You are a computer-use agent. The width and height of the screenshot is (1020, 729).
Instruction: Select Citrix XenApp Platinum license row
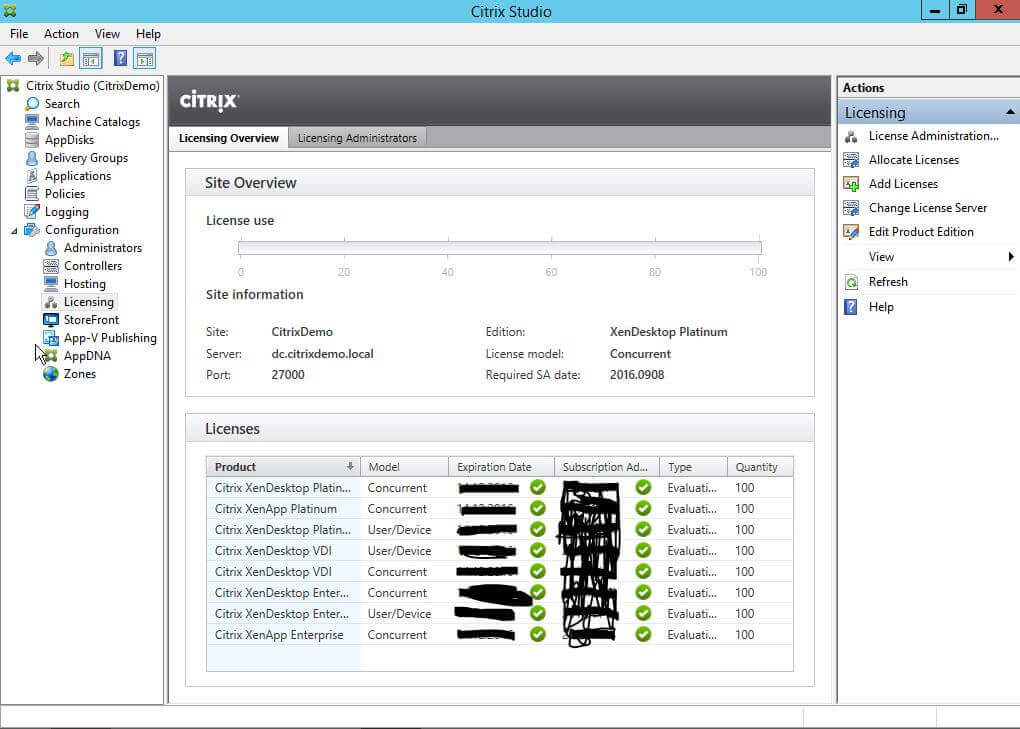coord(500,509)
